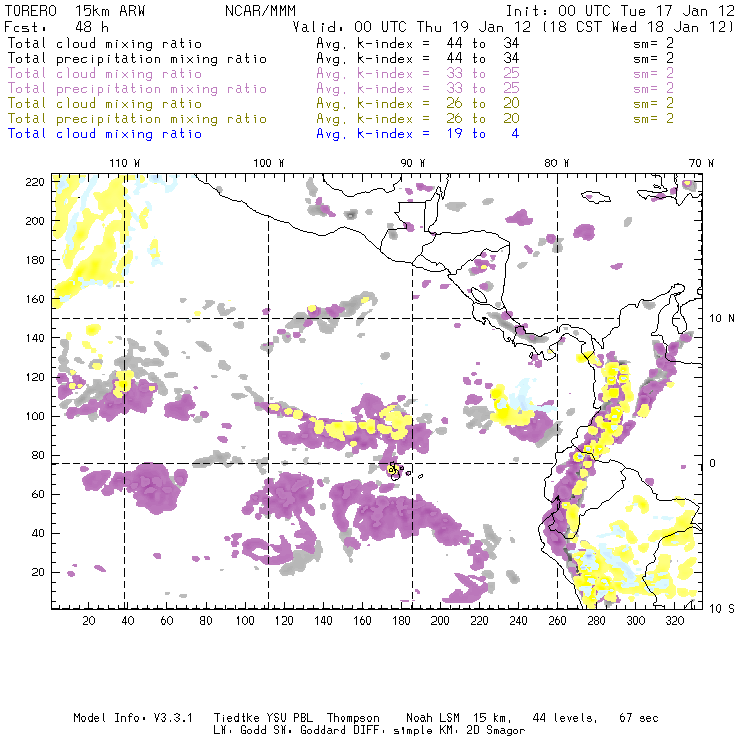Select the 'NCAR/MMM' header label

[x=261, y=11]
